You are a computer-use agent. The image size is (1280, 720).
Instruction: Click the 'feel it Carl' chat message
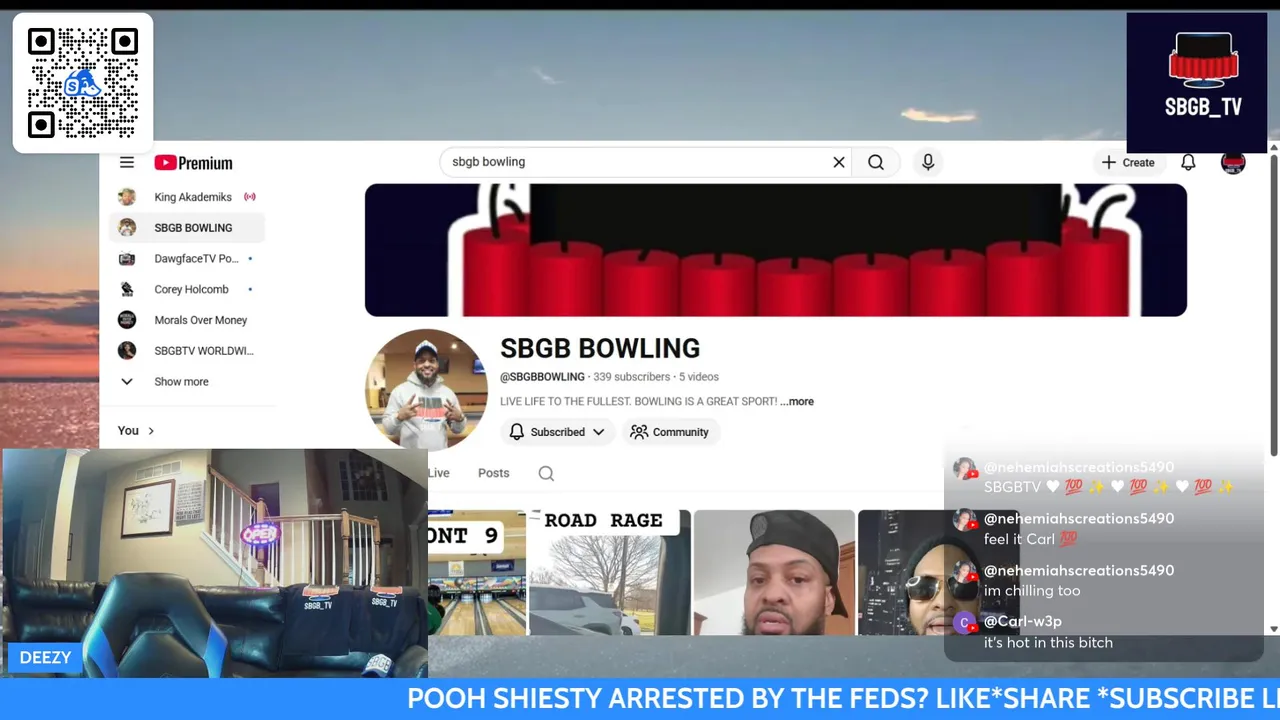(1031, 539)
